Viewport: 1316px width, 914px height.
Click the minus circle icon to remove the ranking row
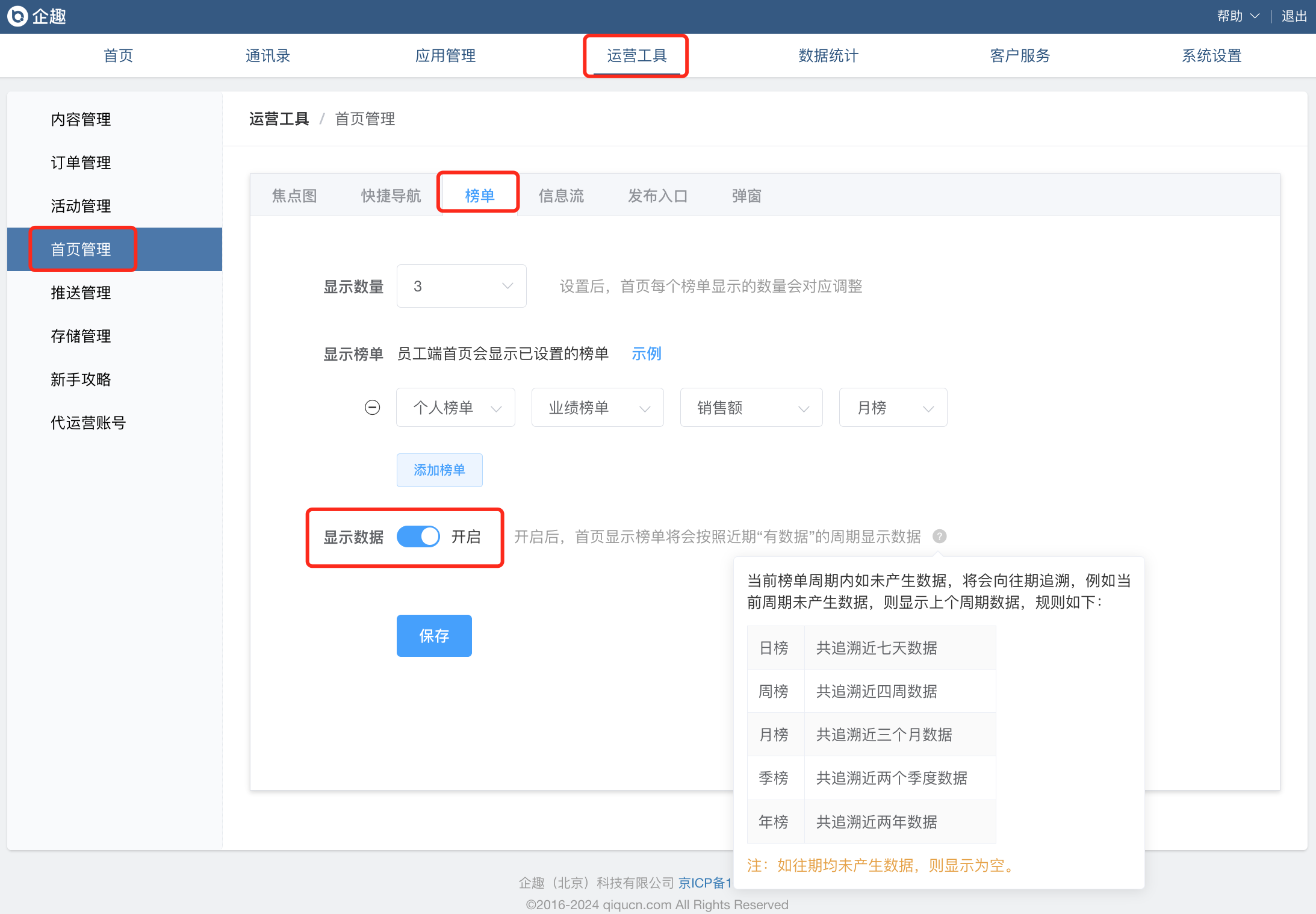click(x=372, y=408)
